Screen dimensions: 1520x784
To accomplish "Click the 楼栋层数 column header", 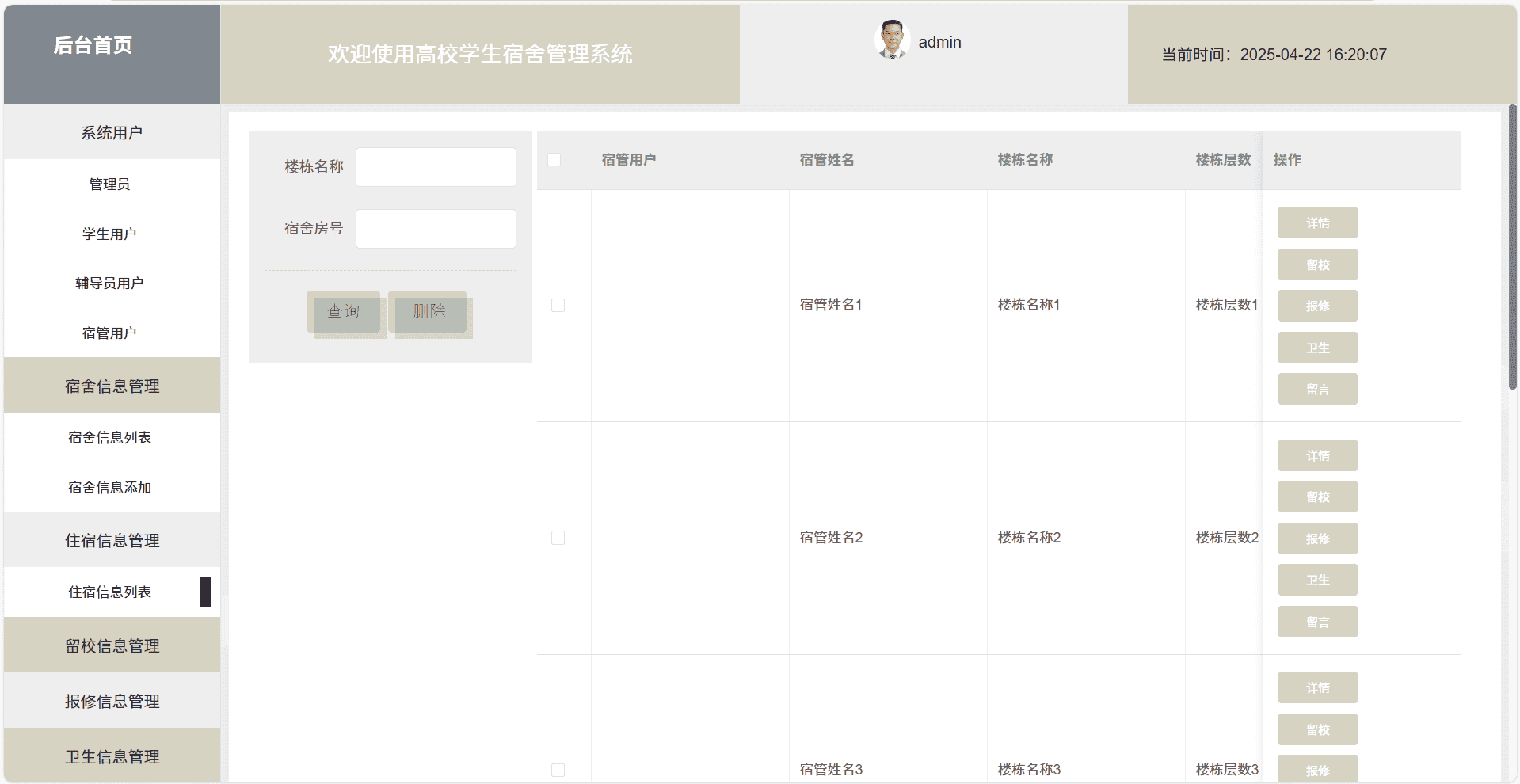I will (1223, 160).
